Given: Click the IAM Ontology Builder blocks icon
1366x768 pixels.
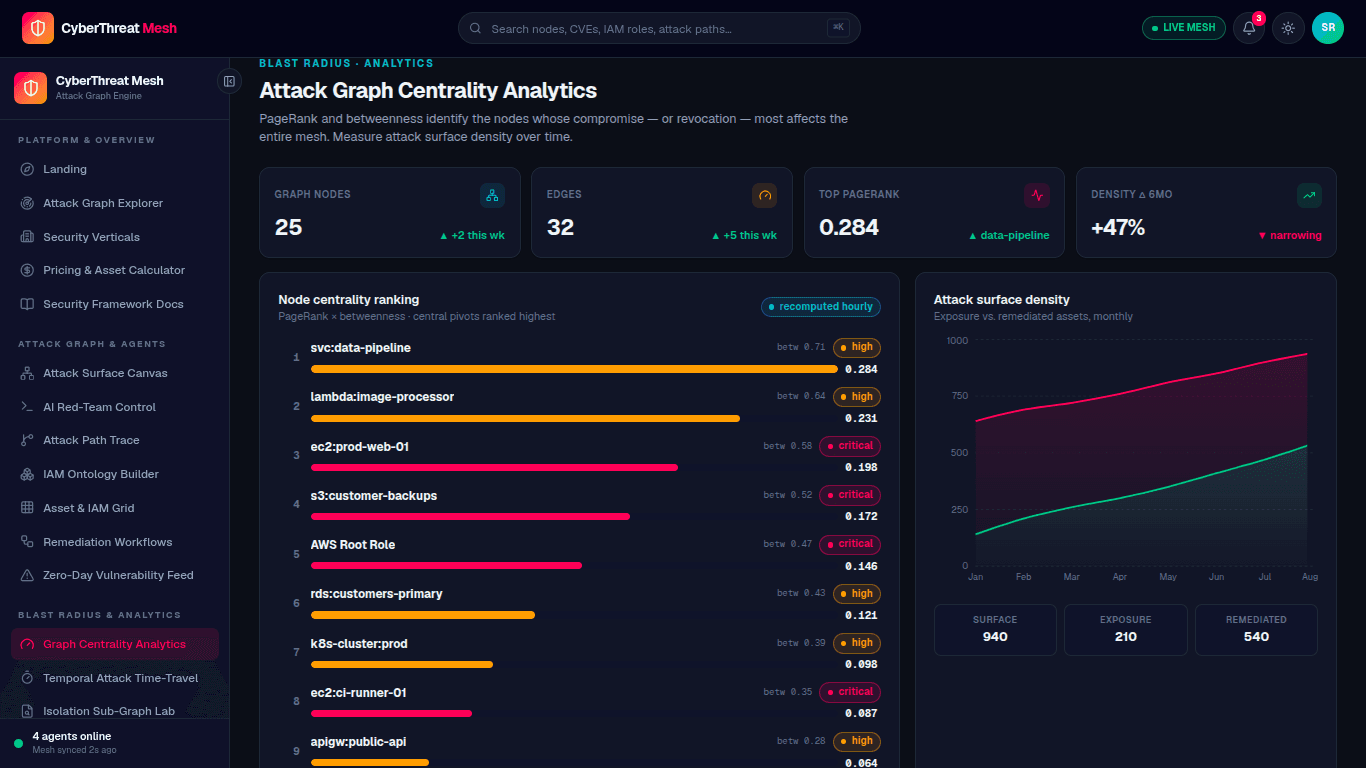Looking at the screenshot, I should 27,474.
